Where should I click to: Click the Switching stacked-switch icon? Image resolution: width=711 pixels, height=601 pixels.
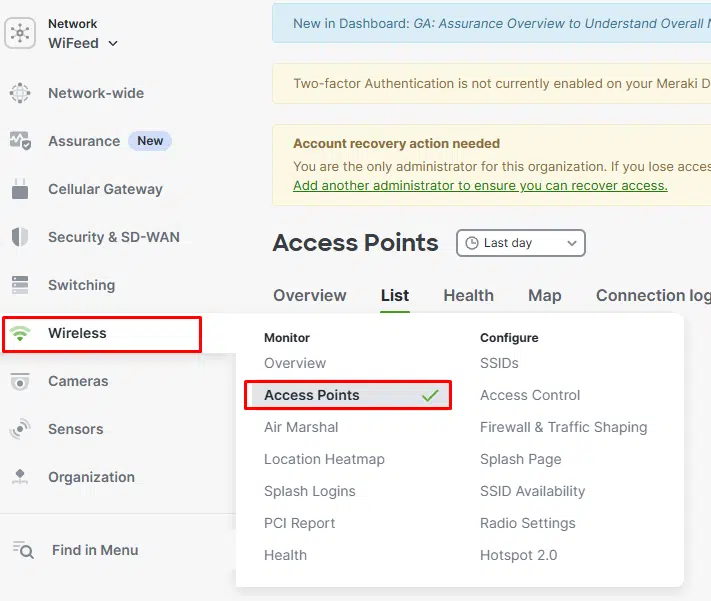point(20,285)
